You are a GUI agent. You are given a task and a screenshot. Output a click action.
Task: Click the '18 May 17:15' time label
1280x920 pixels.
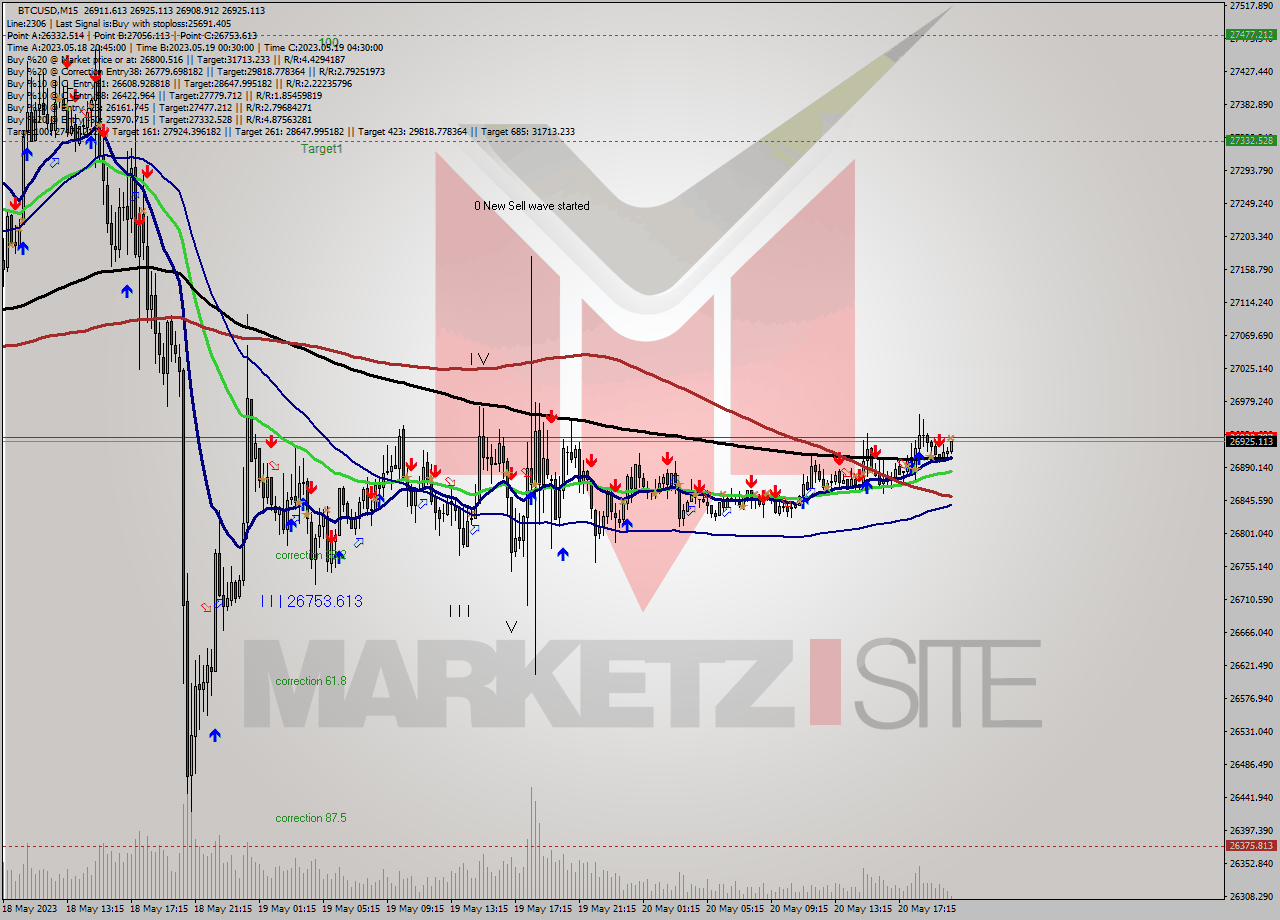(x=161, y=910)
